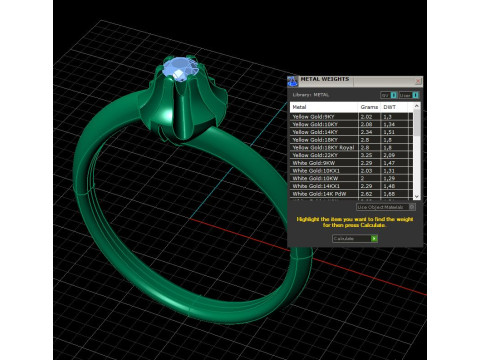Click the Calculate button
This screenshot has height=360, width=480.
click(x=355, y=239)
